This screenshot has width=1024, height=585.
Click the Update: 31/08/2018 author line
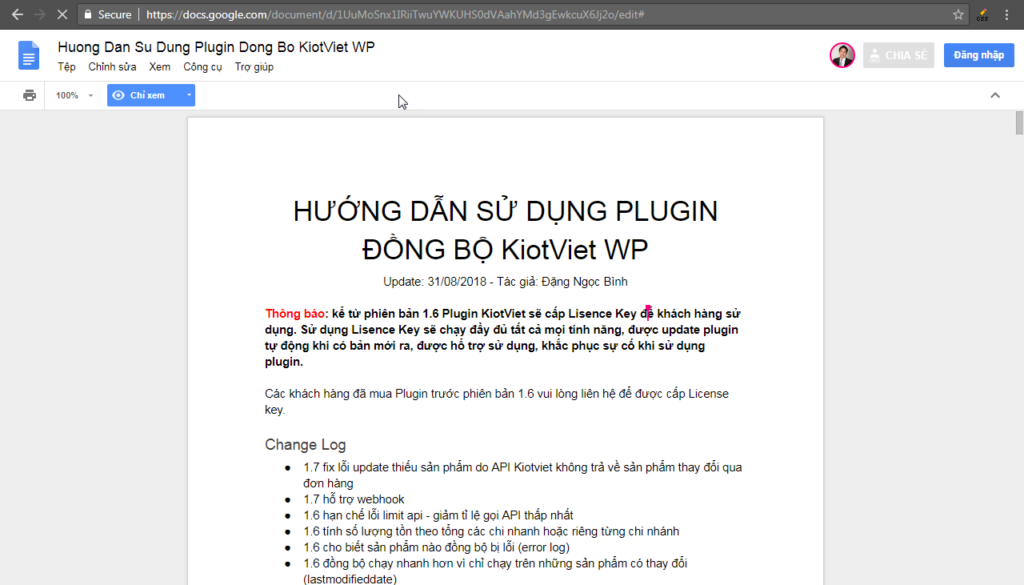(x=505, y=281)
